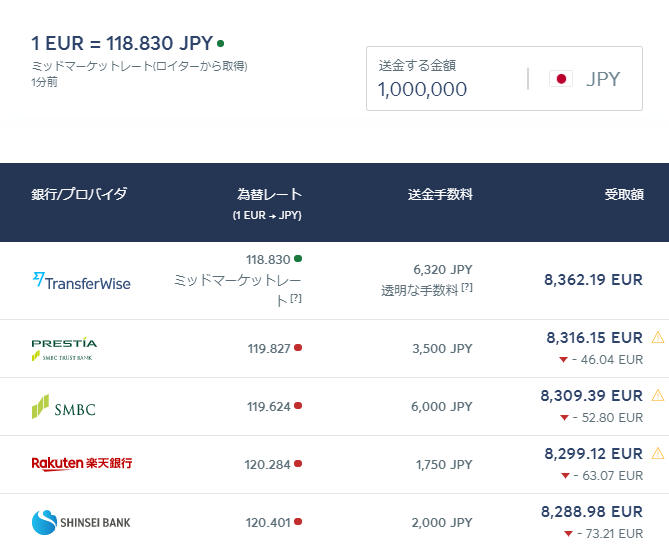The width and height of the screenshot is (669, 544).
Task: Click the ミッドマーケットレート(ロイターから取得) caption
Action: click(139, 66)
